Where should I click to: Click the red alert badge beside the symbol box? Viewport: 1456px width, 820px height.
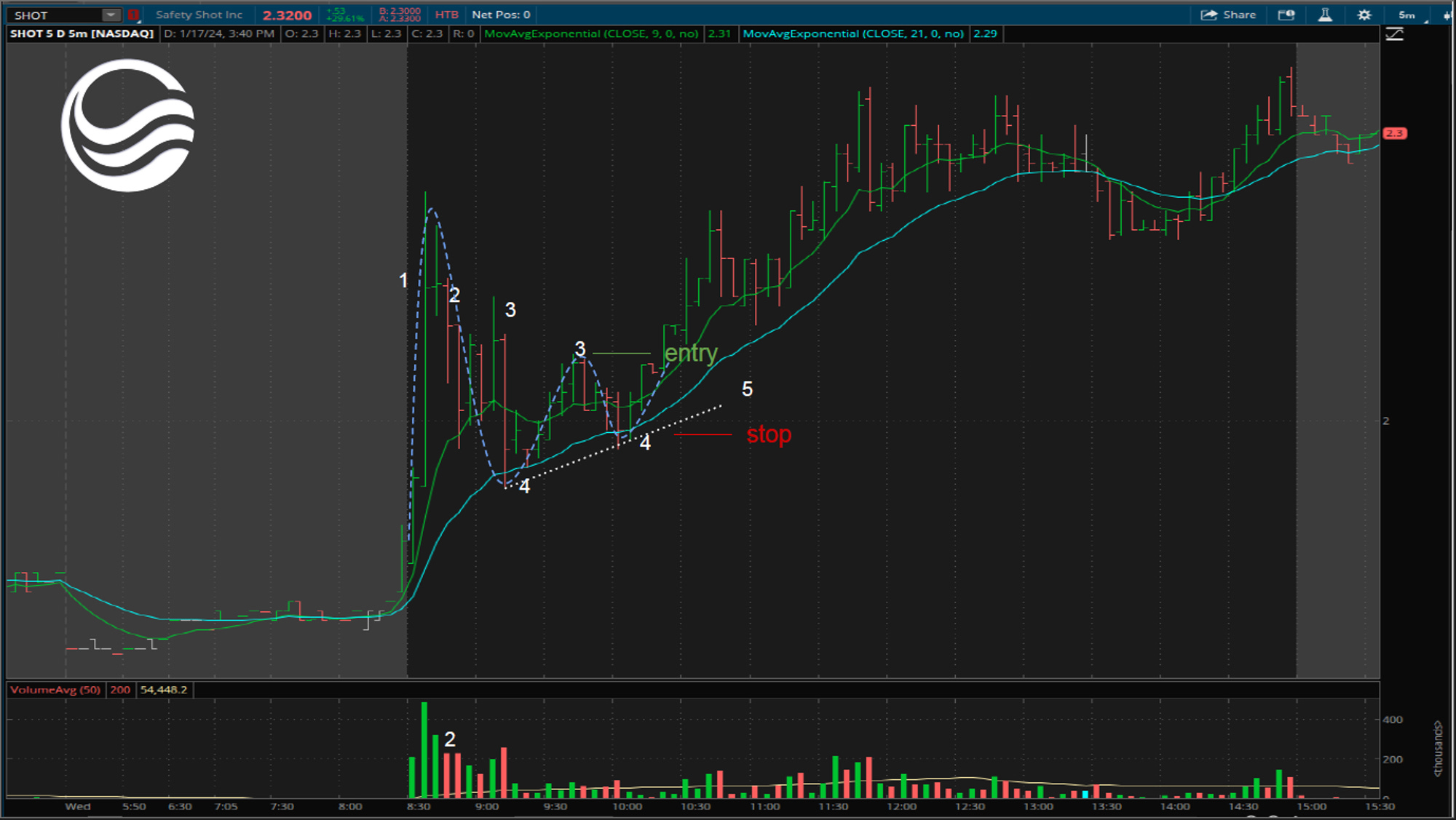[133, 13]
